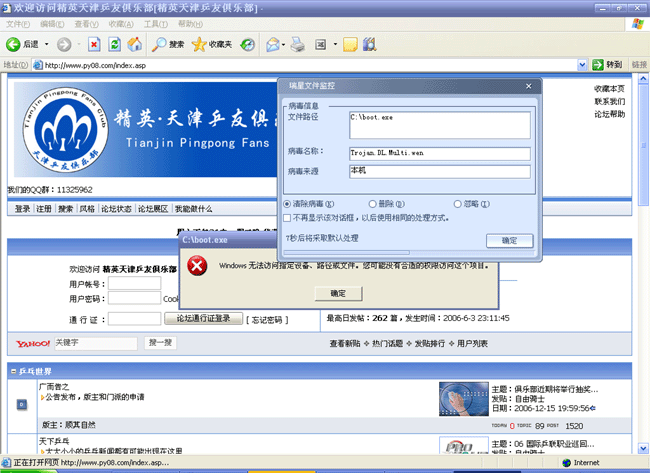Click the Windows flag logo
650x473 pixels.
(638, 24)
